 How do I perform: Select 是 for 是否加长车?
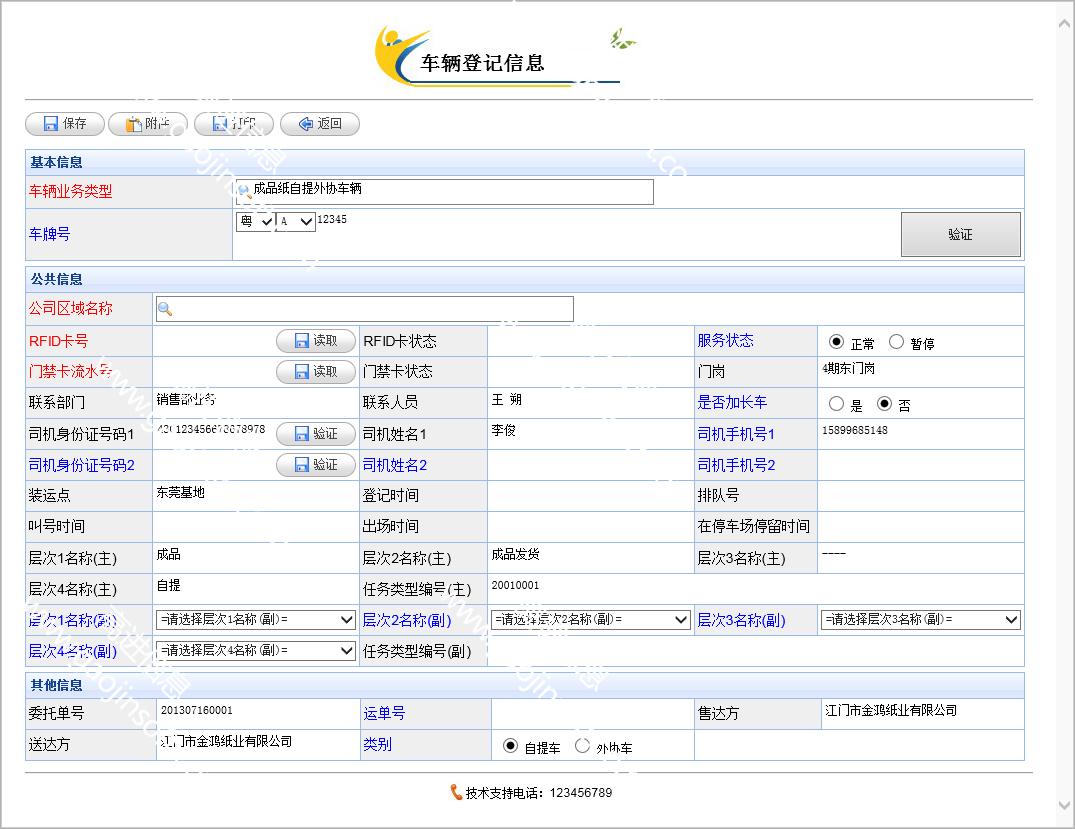pos(836,404)
